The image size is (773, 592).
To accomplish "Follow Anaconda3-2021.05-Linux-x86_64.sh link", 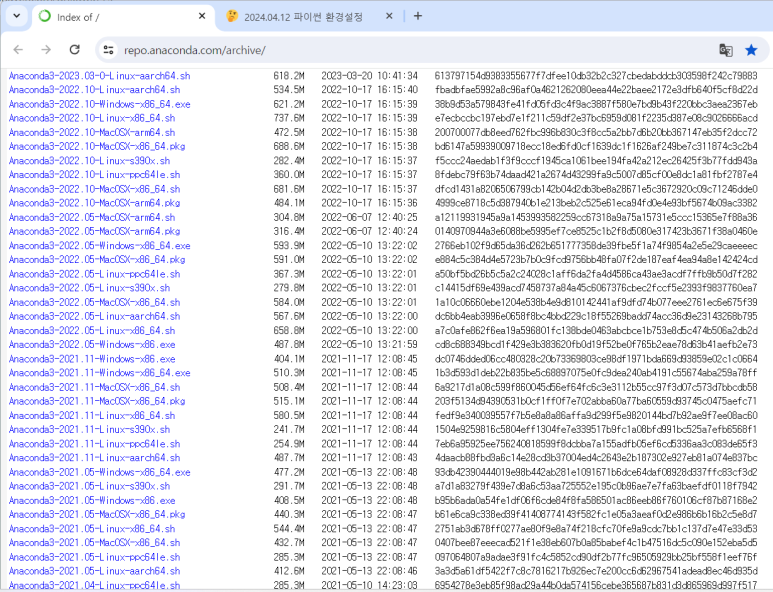I will click(92, 529).
